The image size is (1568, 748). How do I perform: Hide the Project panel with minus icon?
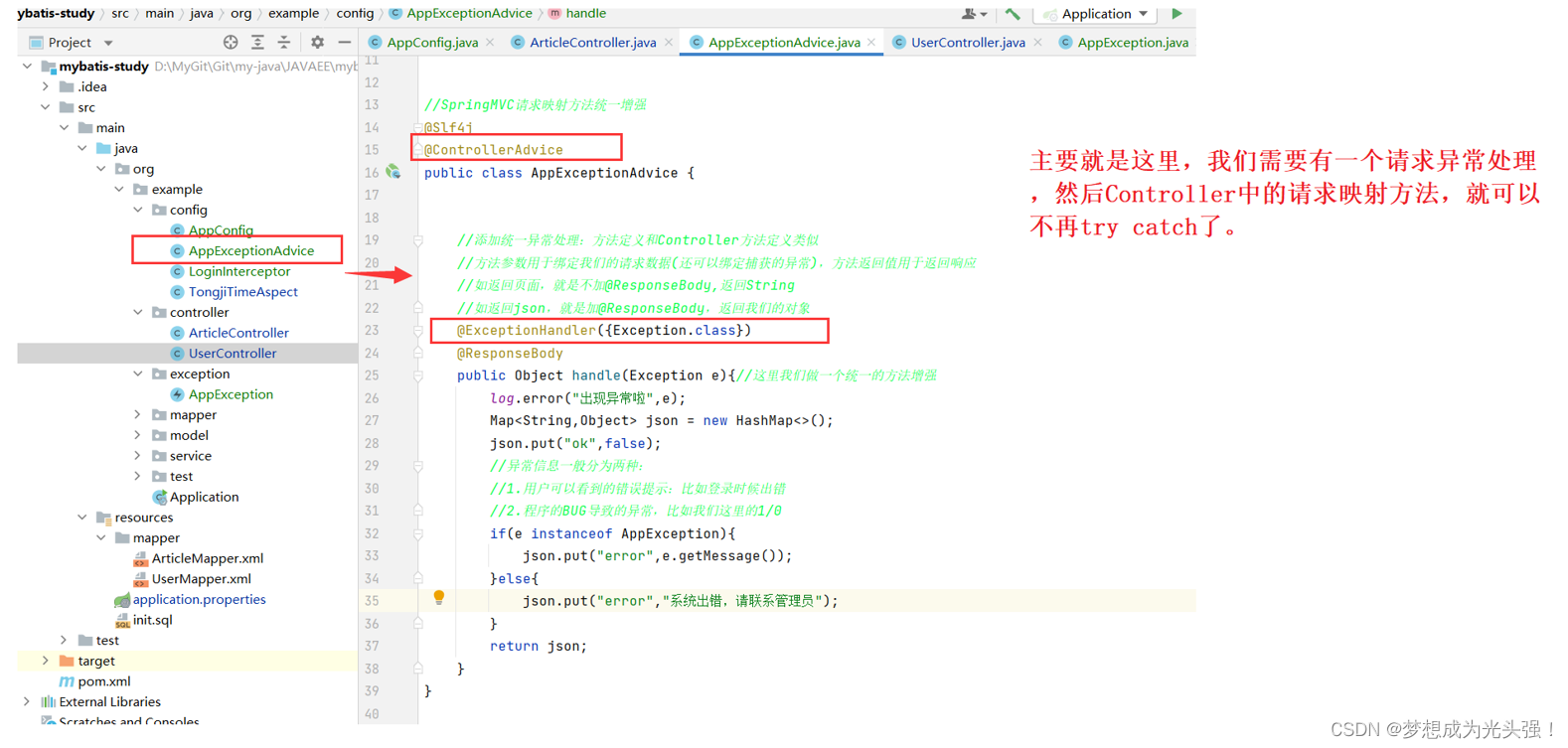point(345,43)
